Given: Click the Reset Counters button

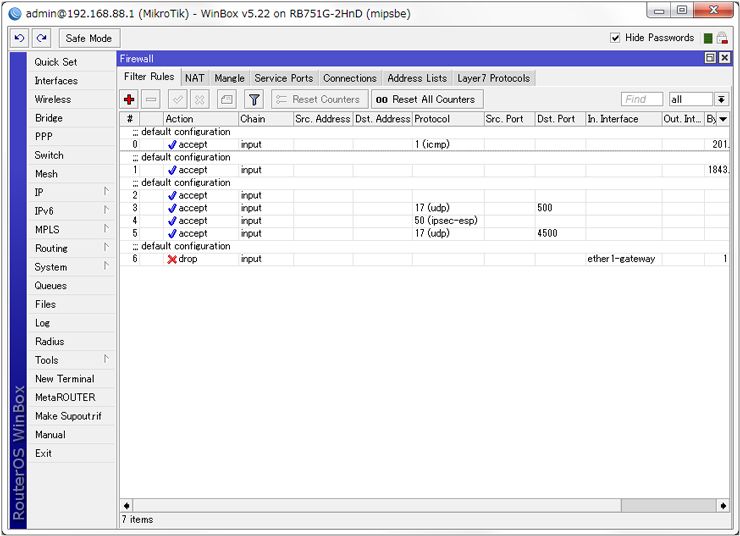Looking at the screenshot, I should click(x=320, y=100).
